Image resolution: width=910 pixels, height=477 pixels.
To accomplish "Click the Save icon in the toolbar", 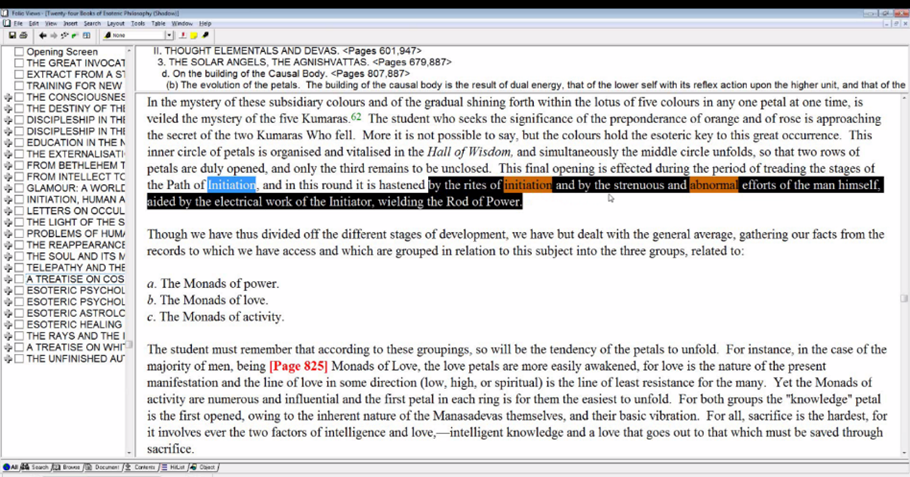I will (x=12, y=35).
